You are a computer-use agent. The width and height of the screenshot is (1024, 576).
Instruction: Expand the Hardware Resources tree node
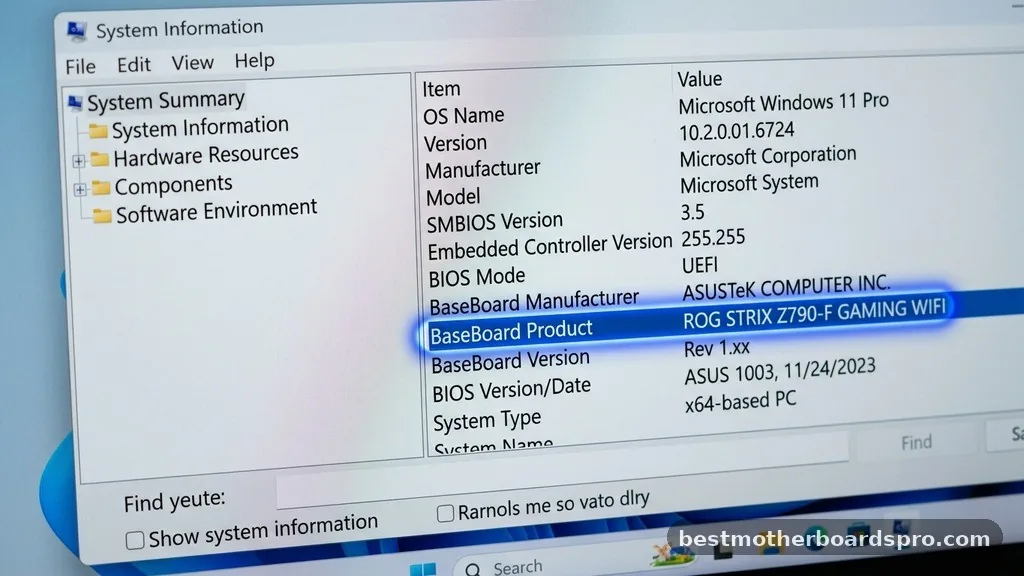pos(78,161)
